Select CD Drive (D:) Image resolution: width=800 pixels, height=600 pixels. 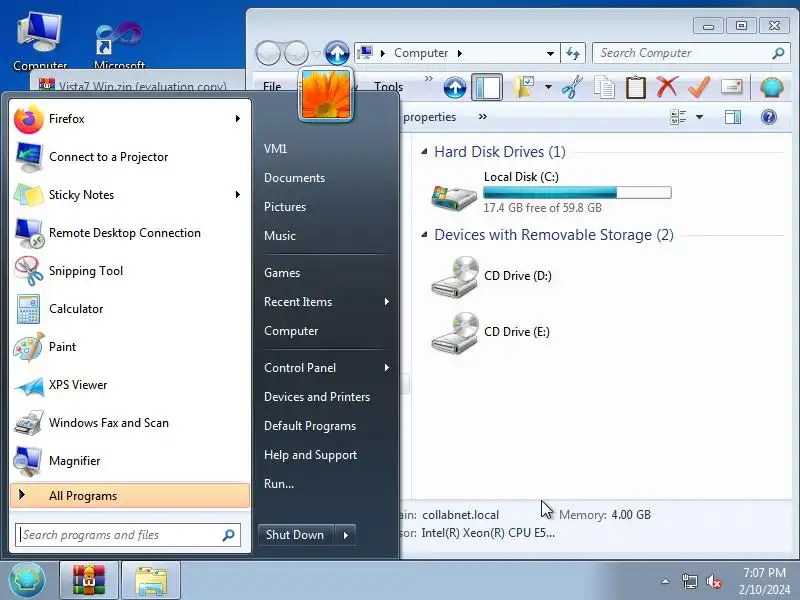491,276
